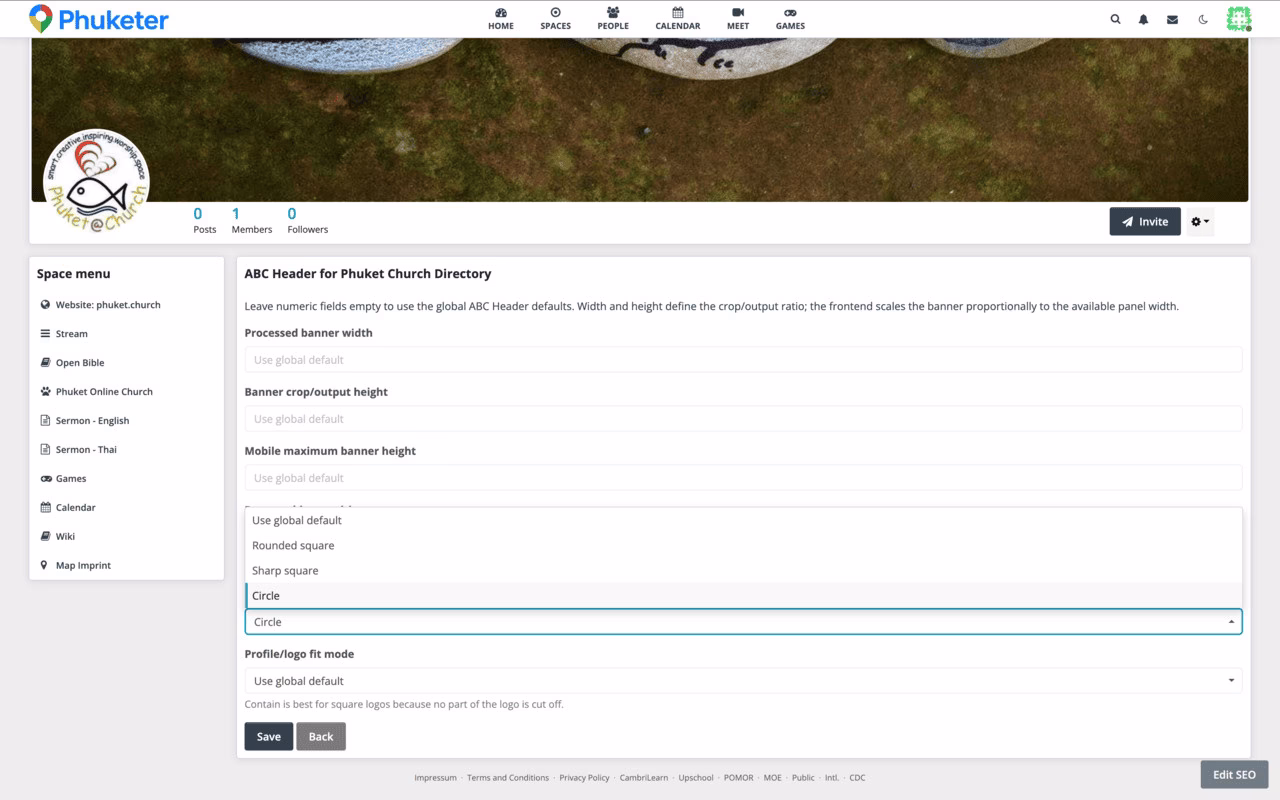Open Profile/logo fit mode dropdown
This screenshot has width=1280, height=800.
[x=743, y=681]
